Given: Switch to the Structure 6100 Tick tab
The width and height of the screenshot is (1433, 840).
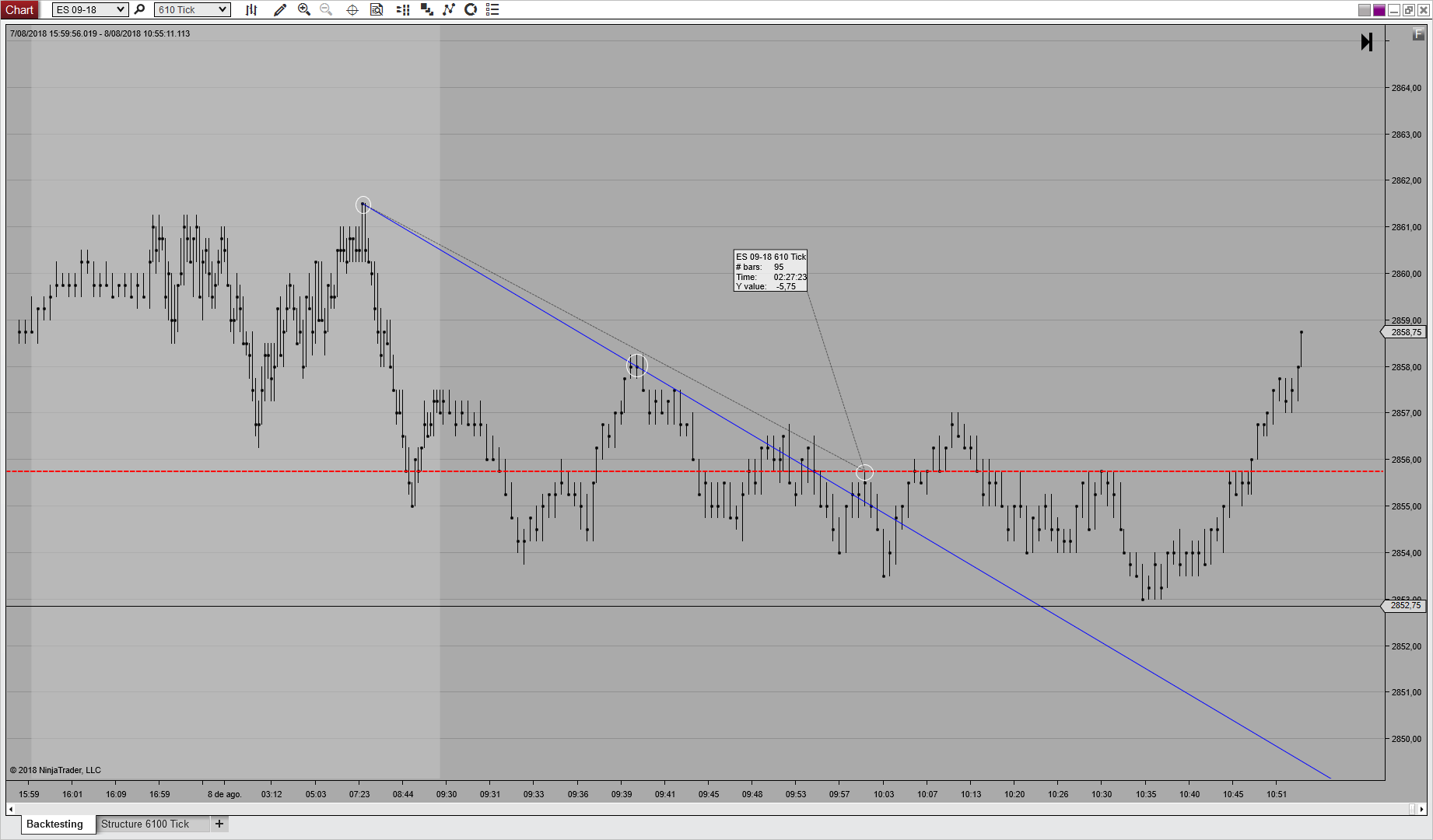Looking at the screenshot, I should 145,824.
